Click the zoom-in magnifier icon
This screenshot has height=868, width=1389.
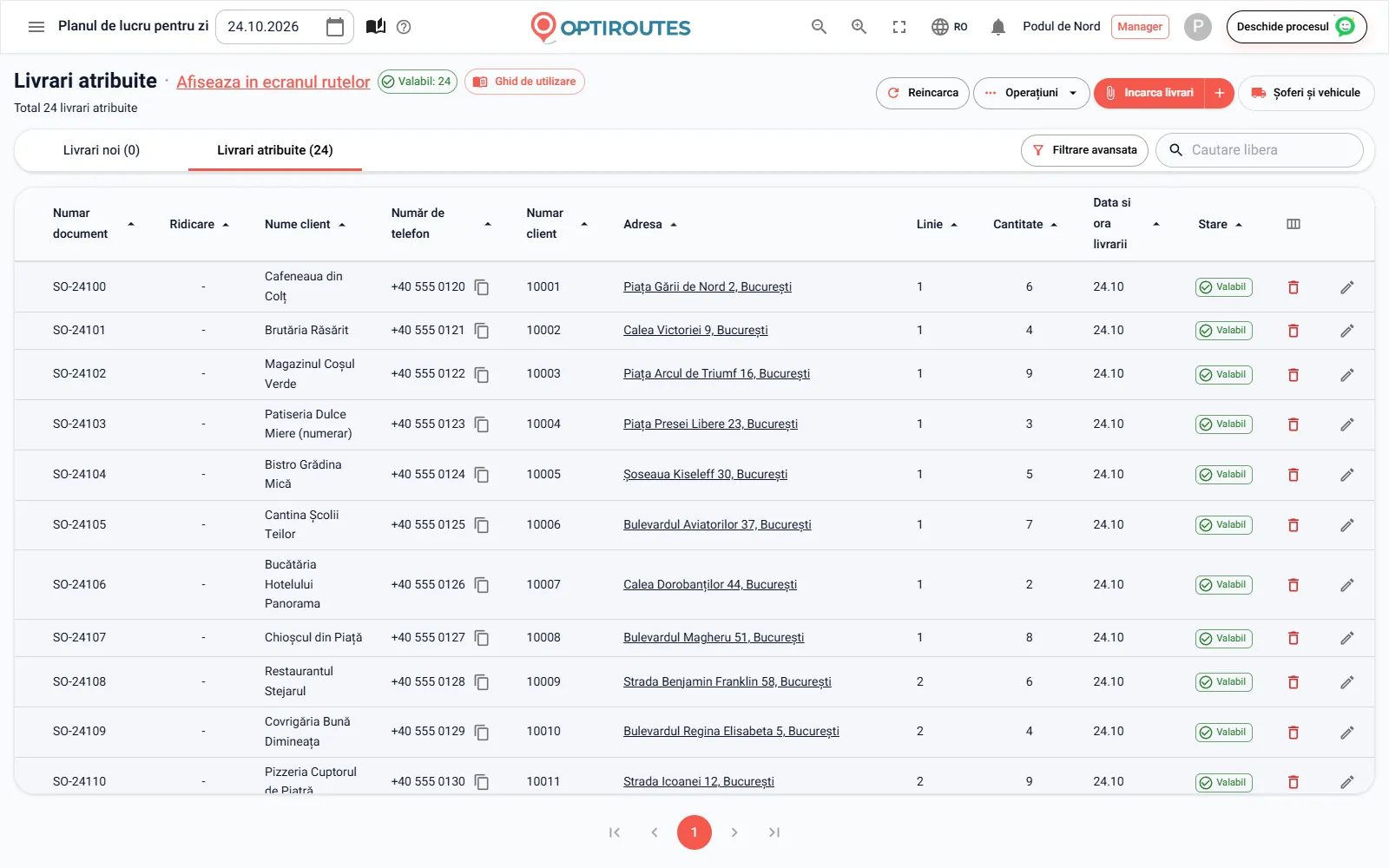[x=859, y=27]
